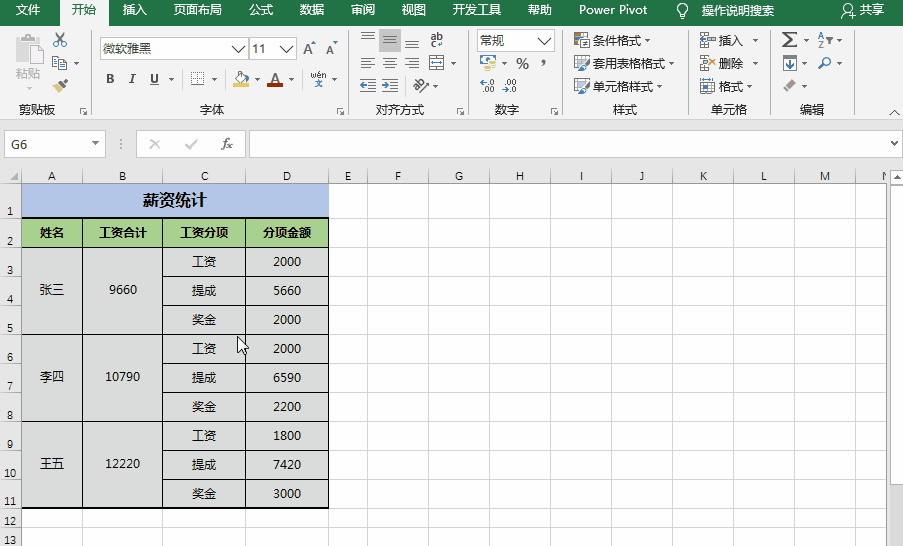Toggle Underline formatting

click(x=154, y=78)
